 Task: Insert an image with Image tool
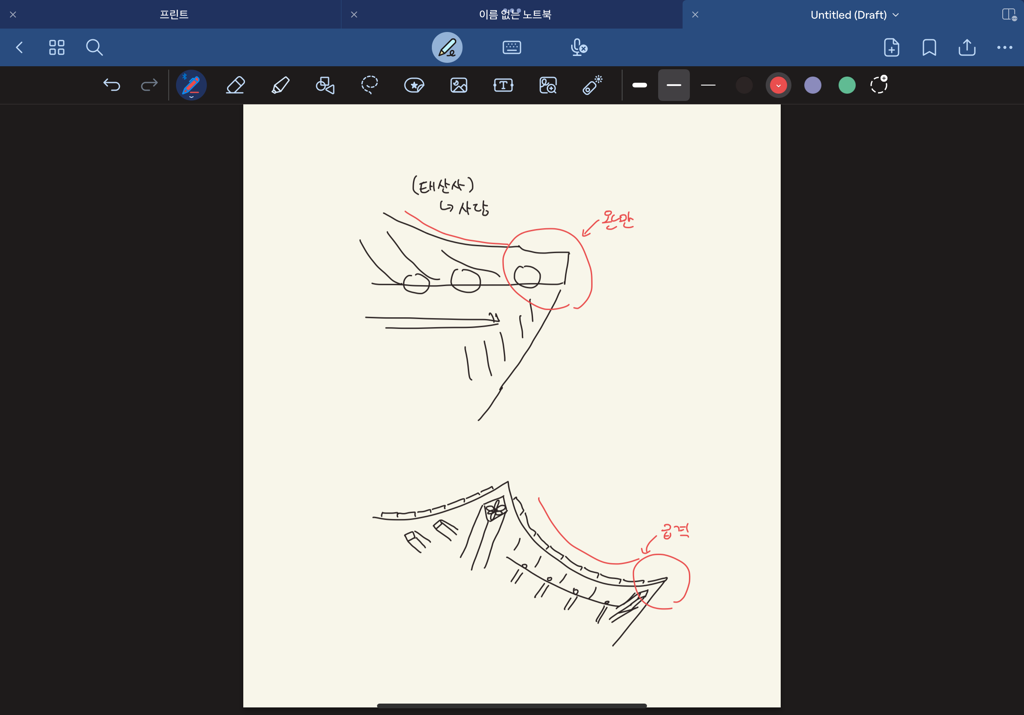click(459, 85)
